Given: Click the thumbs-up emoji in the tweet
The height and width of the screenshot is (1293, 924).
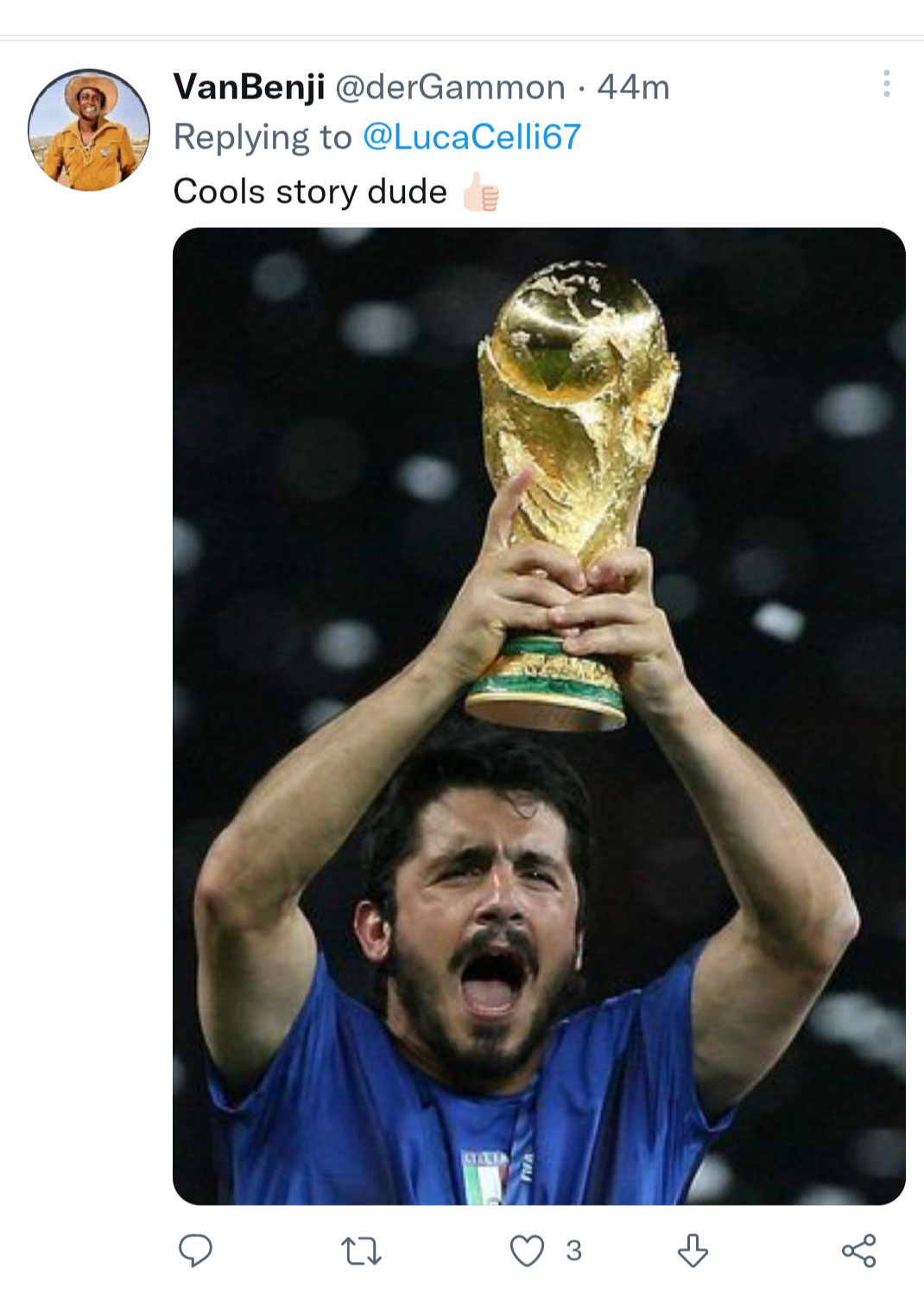Looking at the screenshot, I should (x=480, y=192).
